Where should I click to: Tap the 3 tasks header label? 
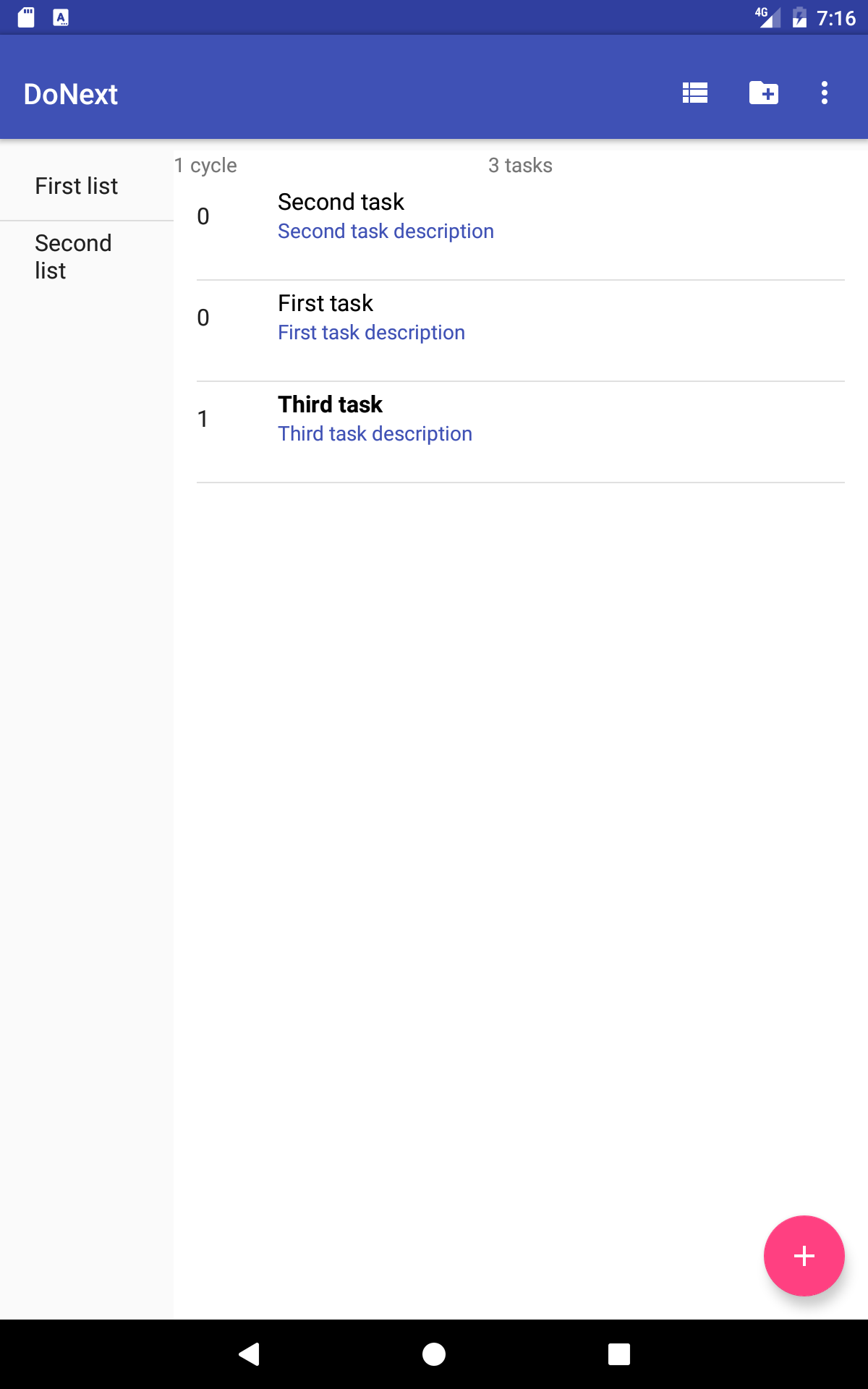click(520, 166)
